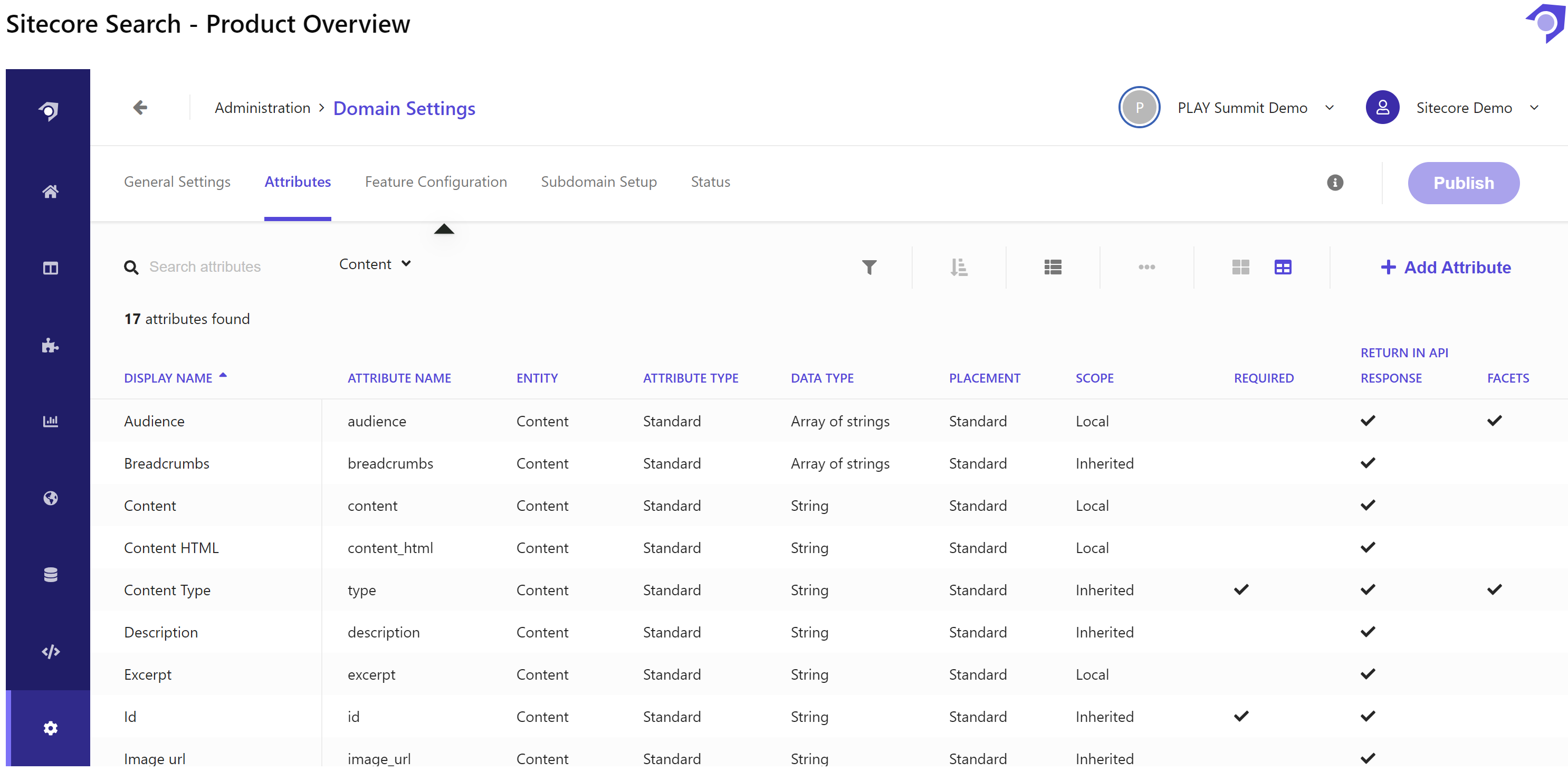This screenshot has width=1568, height=771.
Task: Open the three-dots more options
Action: (1146, 266)
